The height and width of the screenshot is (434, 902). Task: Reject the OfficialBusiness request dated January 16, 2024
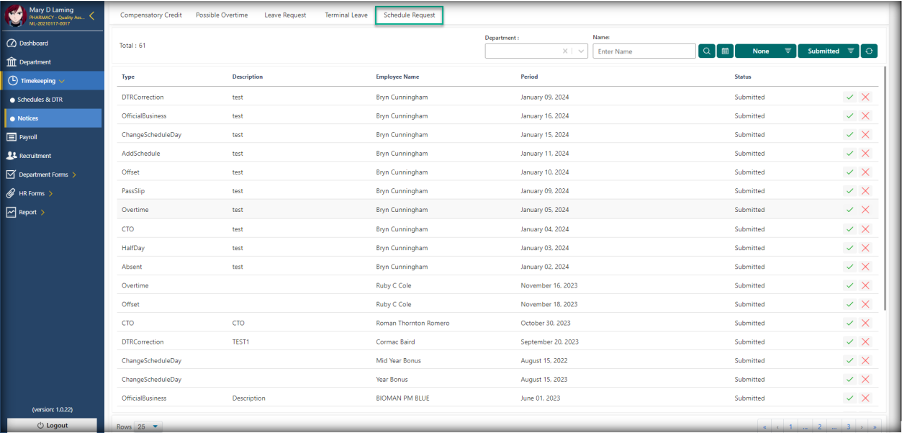[x=865, y=116]
